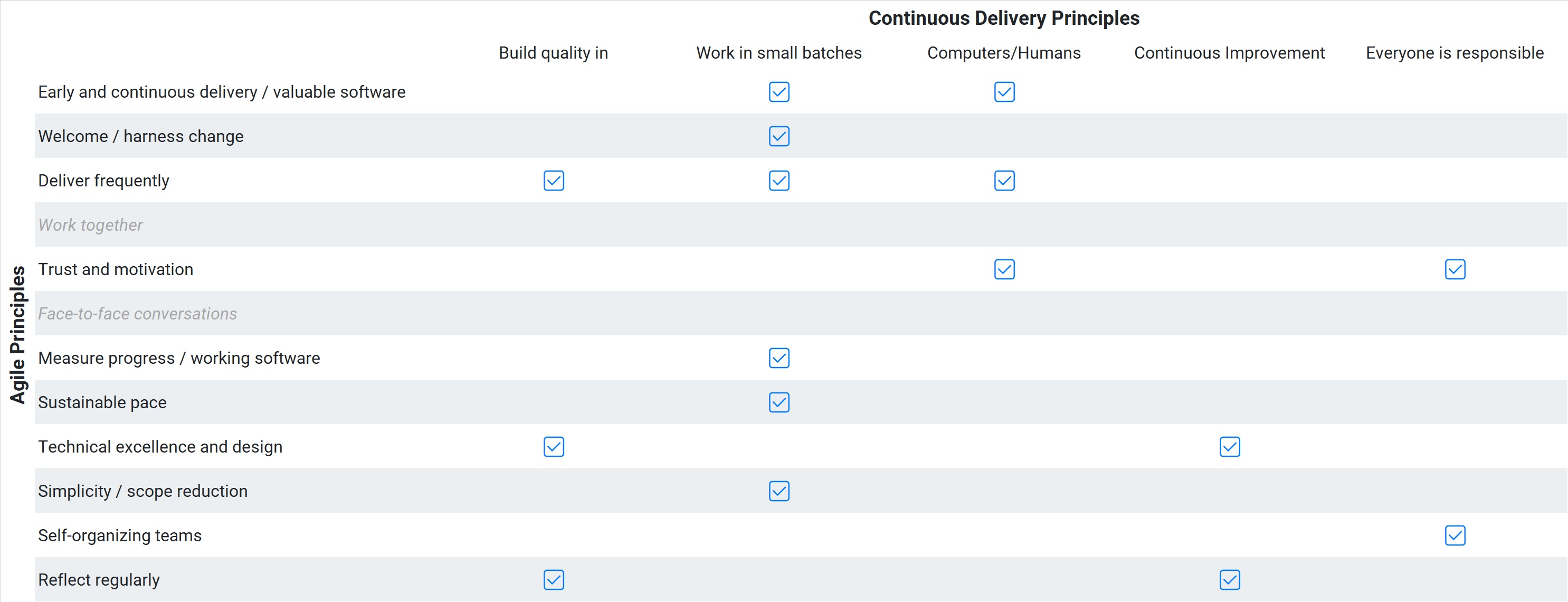Uncheck Reflect regularly Continuous Improvement checkbox
Screen dimensions: 1568x602
pos(1230,580)
